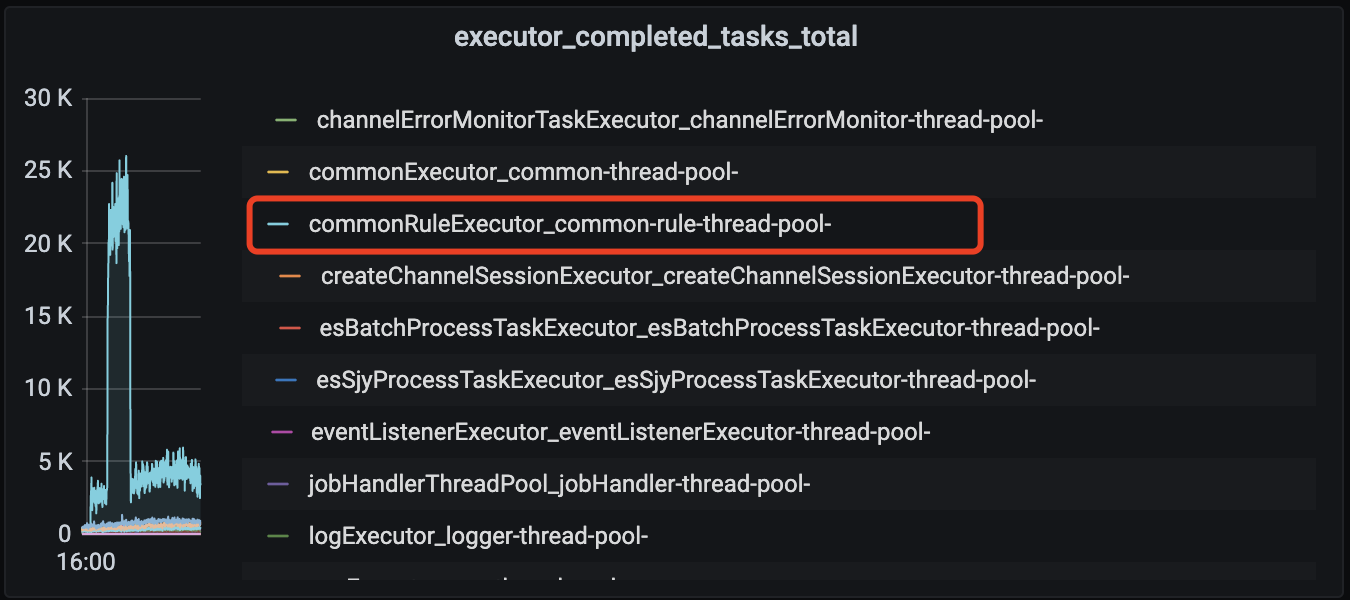The image size is (1350, 600).
Task: Click the red esBatchProcessTaskExecutor color line
Action: pyautogui.click(x=289, y=329)
